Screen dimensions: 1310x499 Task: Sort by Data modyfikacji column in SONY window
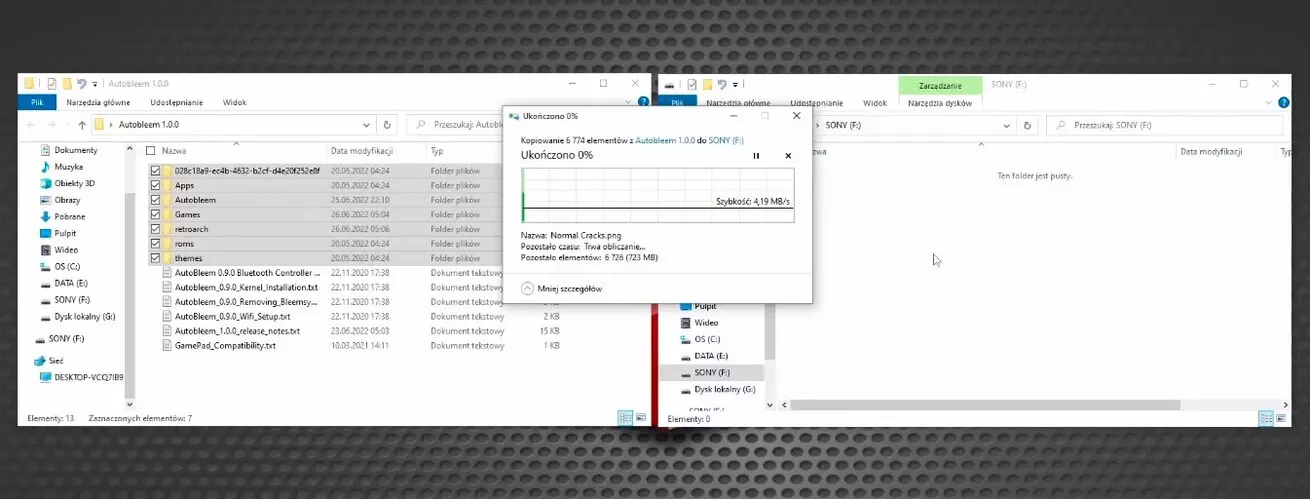click(1211, 152)
